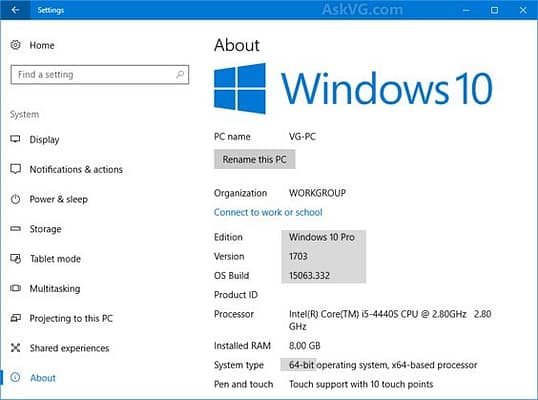Open Shared experiences settings
538x400 pixels.
(x=69, y=348)
